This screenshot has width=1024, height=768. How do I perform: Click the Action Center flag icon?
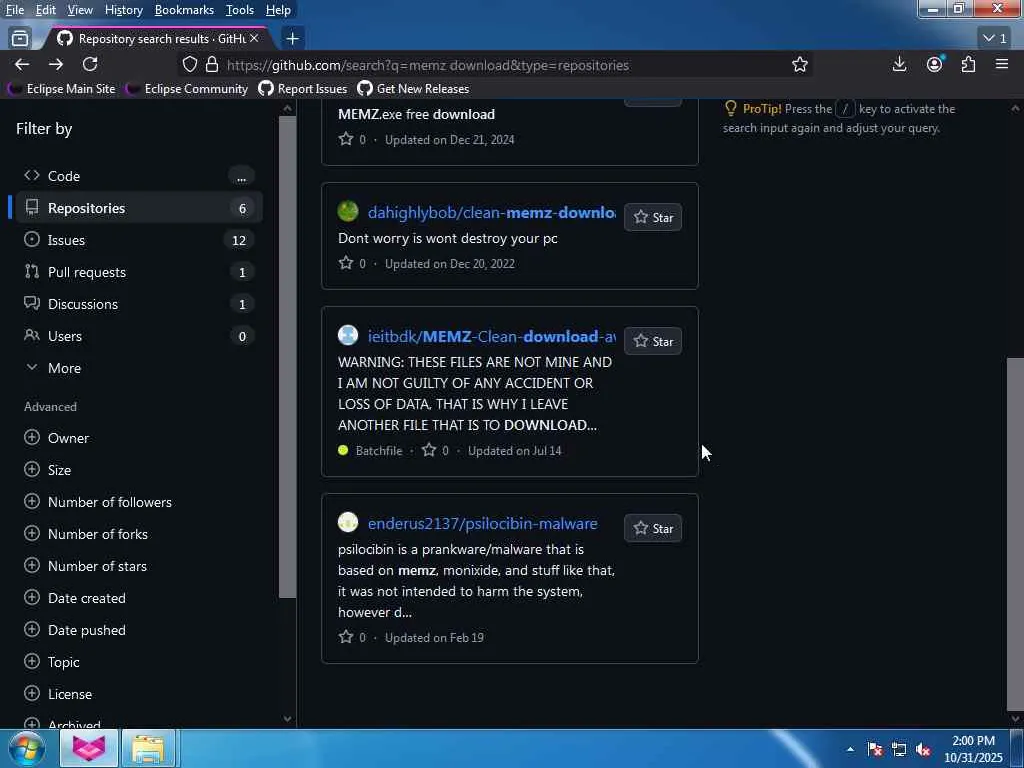[875, 749]
